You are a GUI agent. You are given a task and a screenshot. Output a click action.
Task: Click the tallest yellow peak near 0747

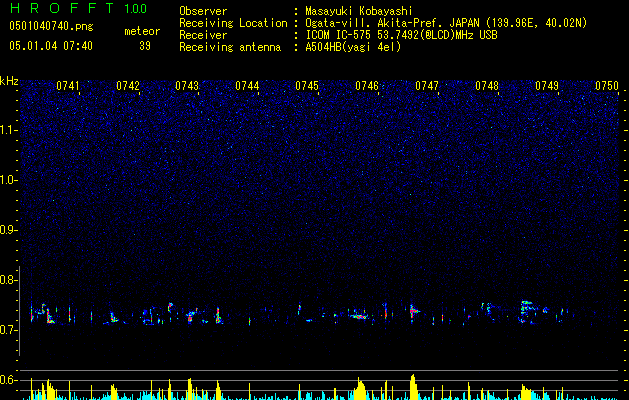tap(413, 387)
